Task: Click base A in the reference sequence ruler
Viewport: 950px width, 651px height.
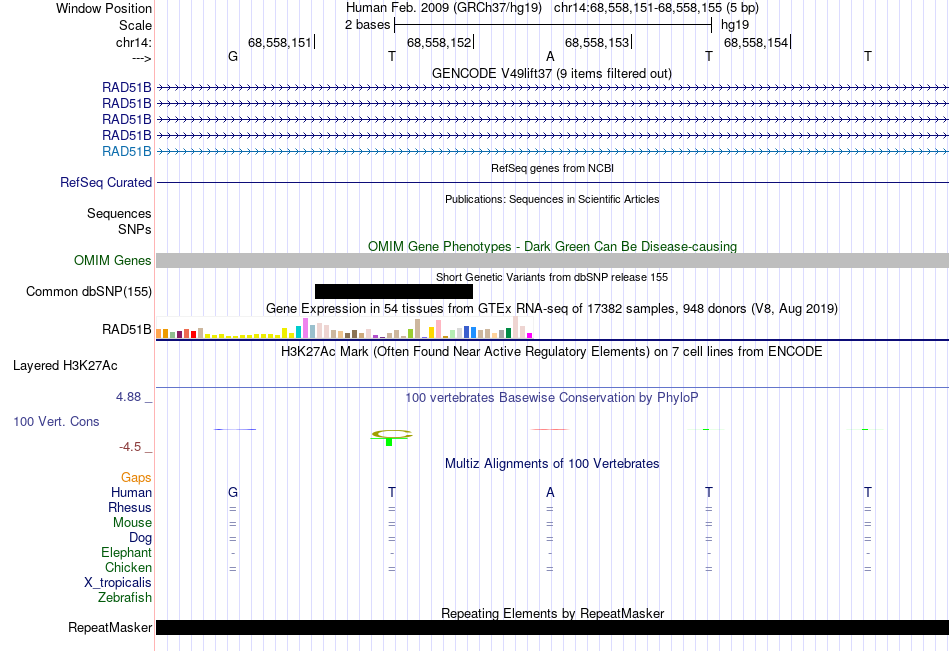Action: tap(550, 56)
